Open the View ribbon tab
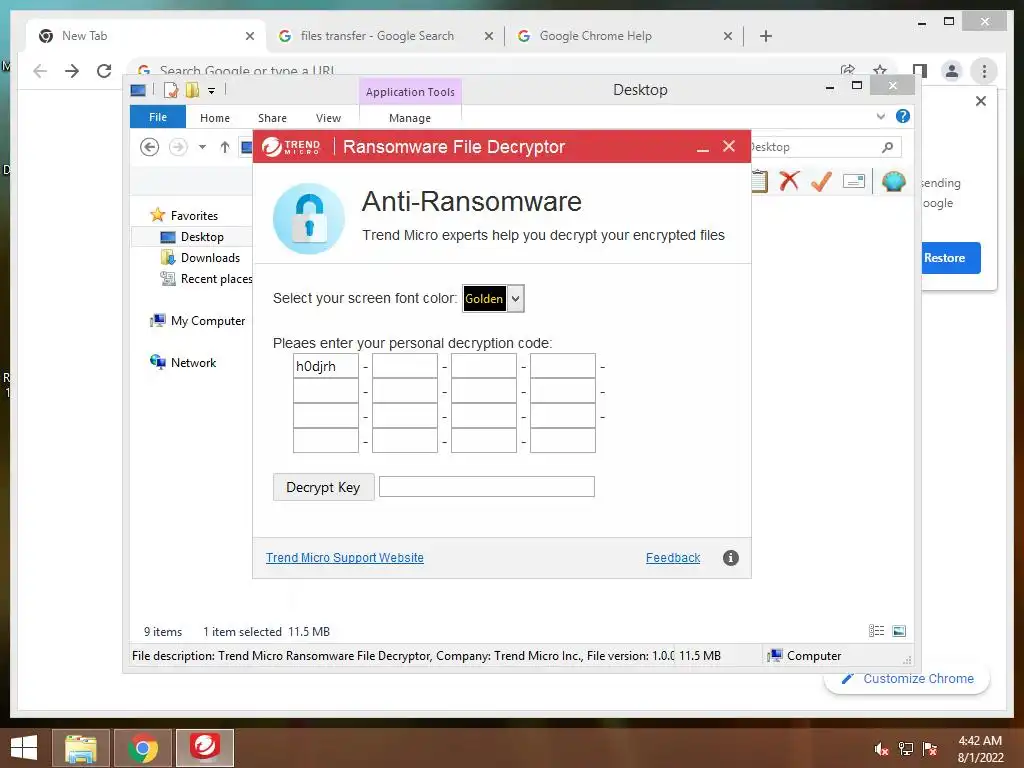The width and height of the screenshot is (1024, 768). pos(328,118)
